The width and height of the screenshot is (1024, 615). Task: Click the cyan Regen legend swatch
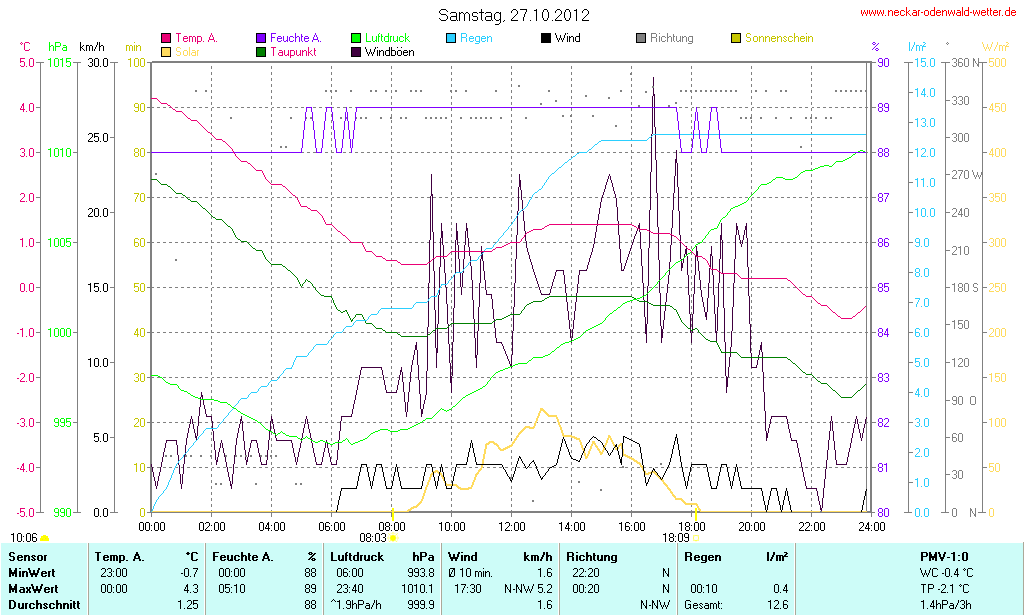pos(451,38)
